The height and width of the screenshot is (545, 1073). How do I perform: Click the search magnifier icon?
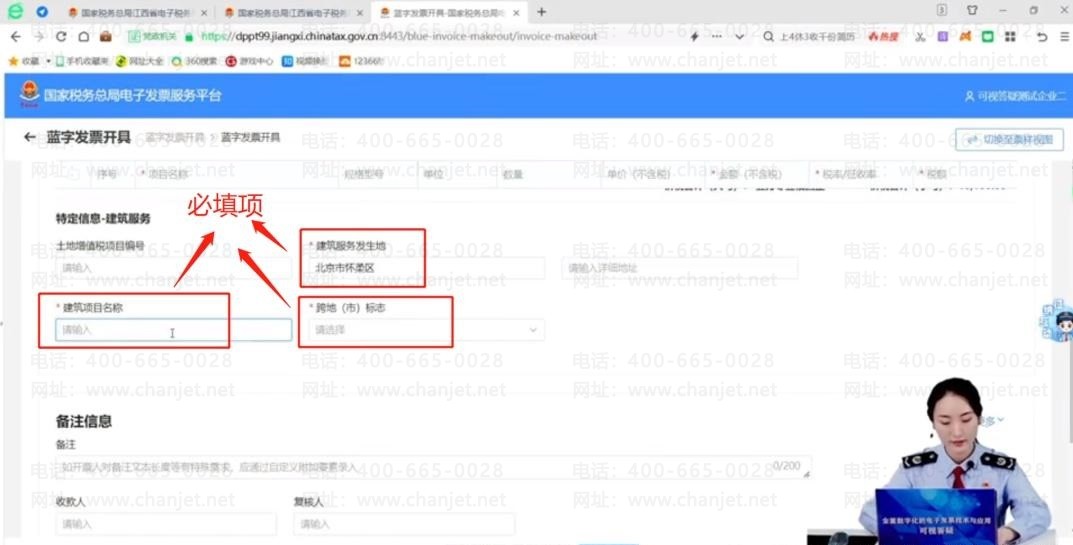tap(768, 36)
